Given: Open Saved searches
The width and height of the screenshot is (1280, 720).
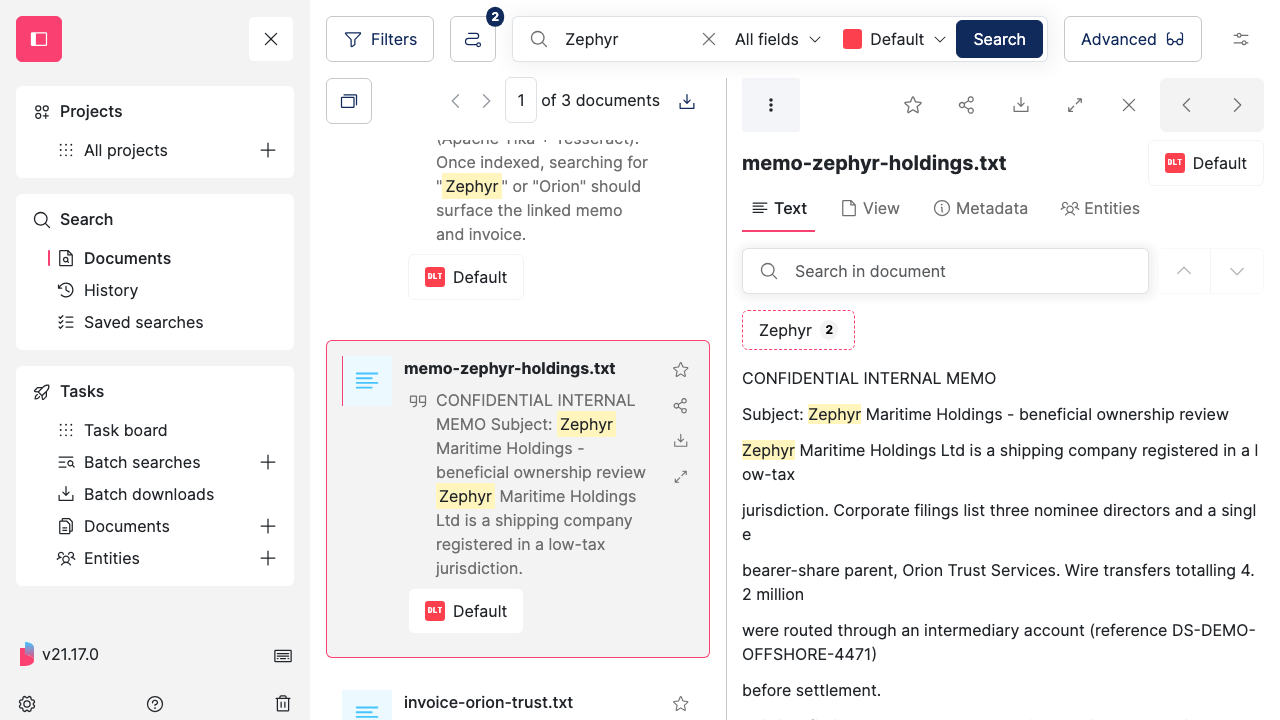Looking at the screenshot, I should pyautogui.click(x=143, y=322).
